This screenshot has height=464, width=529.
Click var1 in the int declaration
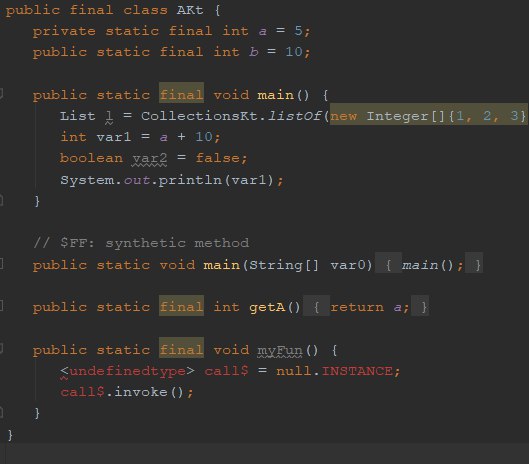pyautogui.click(x=114, y=137)
